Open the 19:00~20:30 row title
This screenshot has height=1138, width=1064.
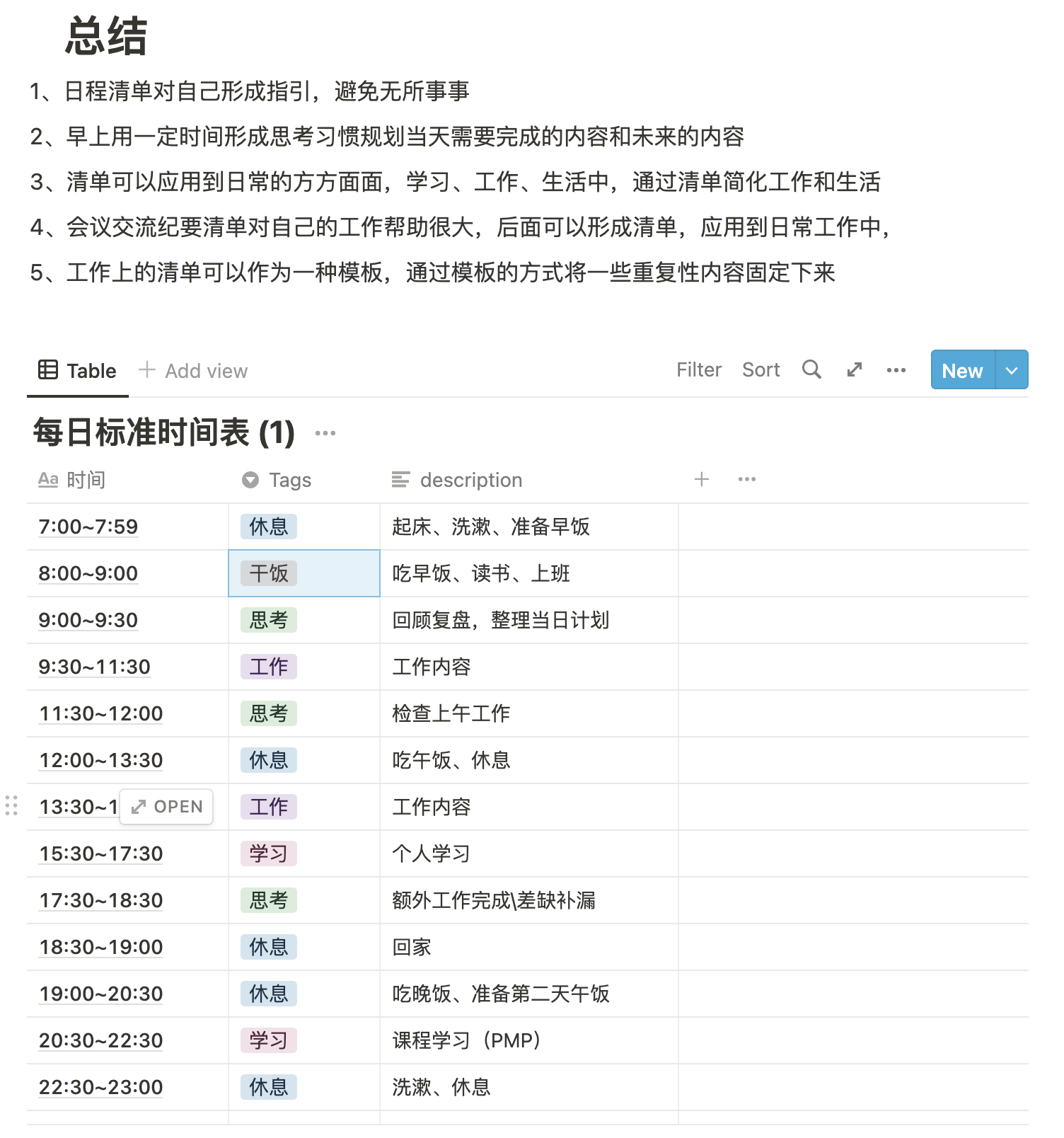tap(101, 994)
